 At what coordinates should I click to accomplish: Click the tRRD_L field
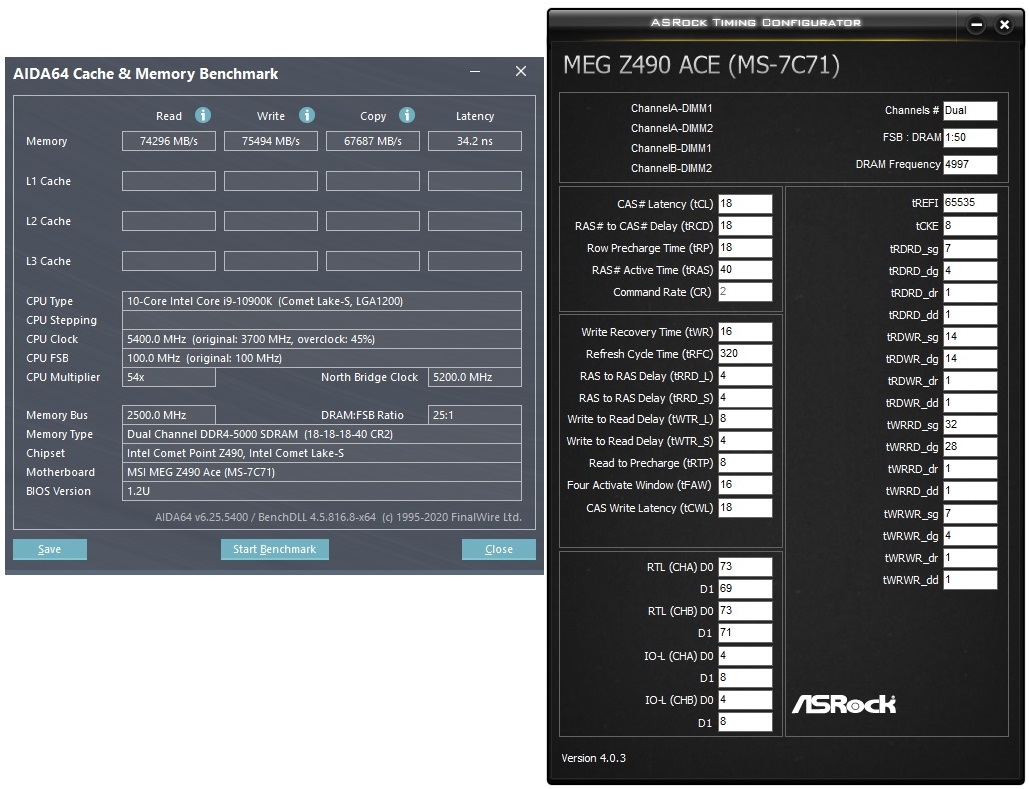746,376
